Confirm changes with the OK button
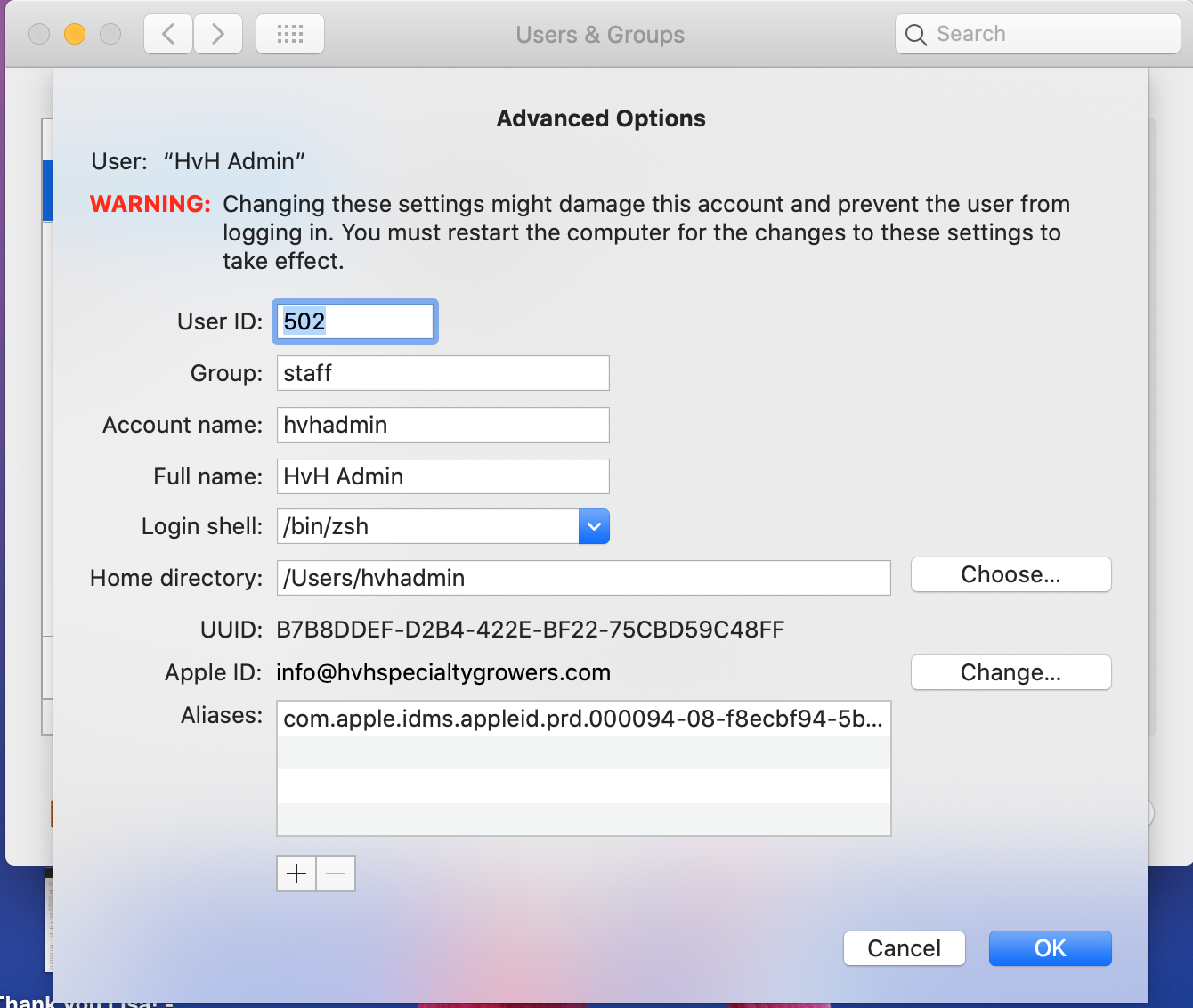The image size is (1193, 1008). (x=1050, y=948)
